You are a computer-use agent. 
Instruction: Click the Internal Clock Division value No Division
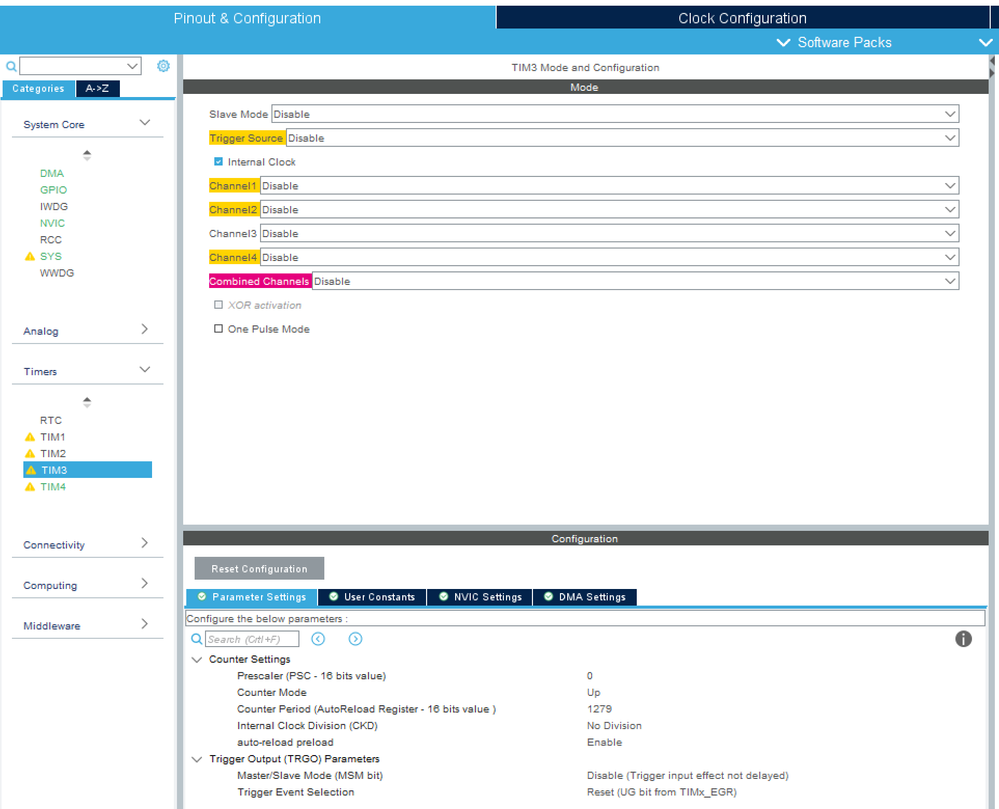(x=614, y=726)
